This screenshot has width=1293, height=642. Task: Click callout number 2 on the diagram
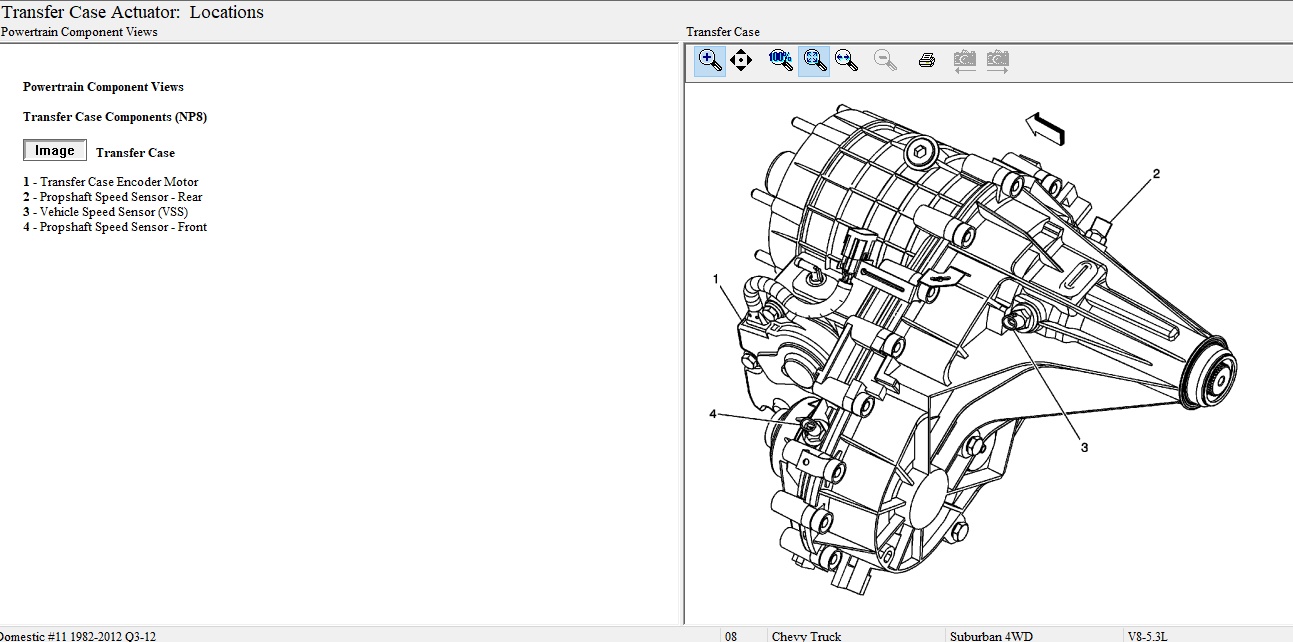point(1156,174)
